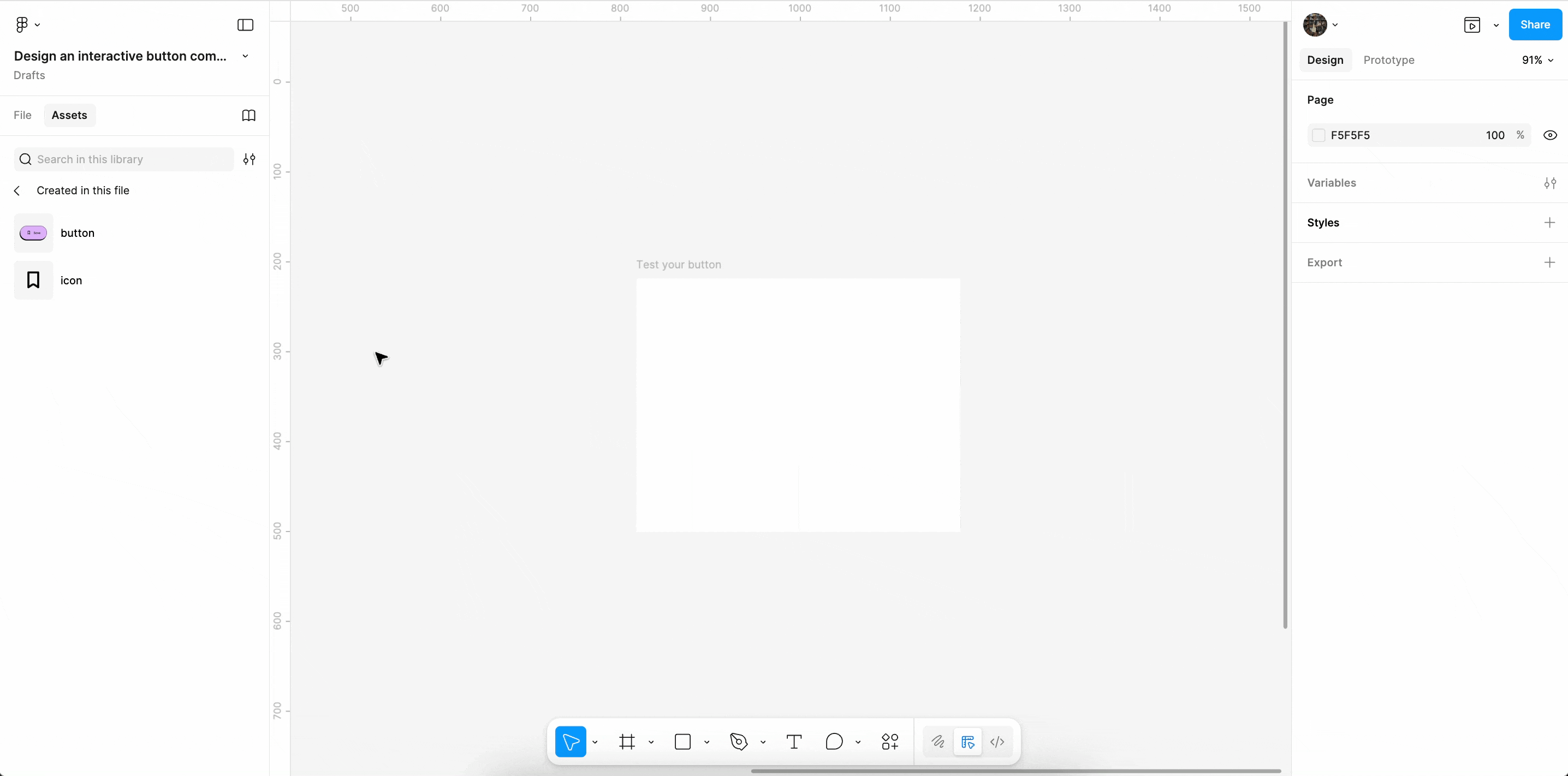1568x776 pixels.
Task: Open variables settings icon in right panel
Action: pos(1550,183)
